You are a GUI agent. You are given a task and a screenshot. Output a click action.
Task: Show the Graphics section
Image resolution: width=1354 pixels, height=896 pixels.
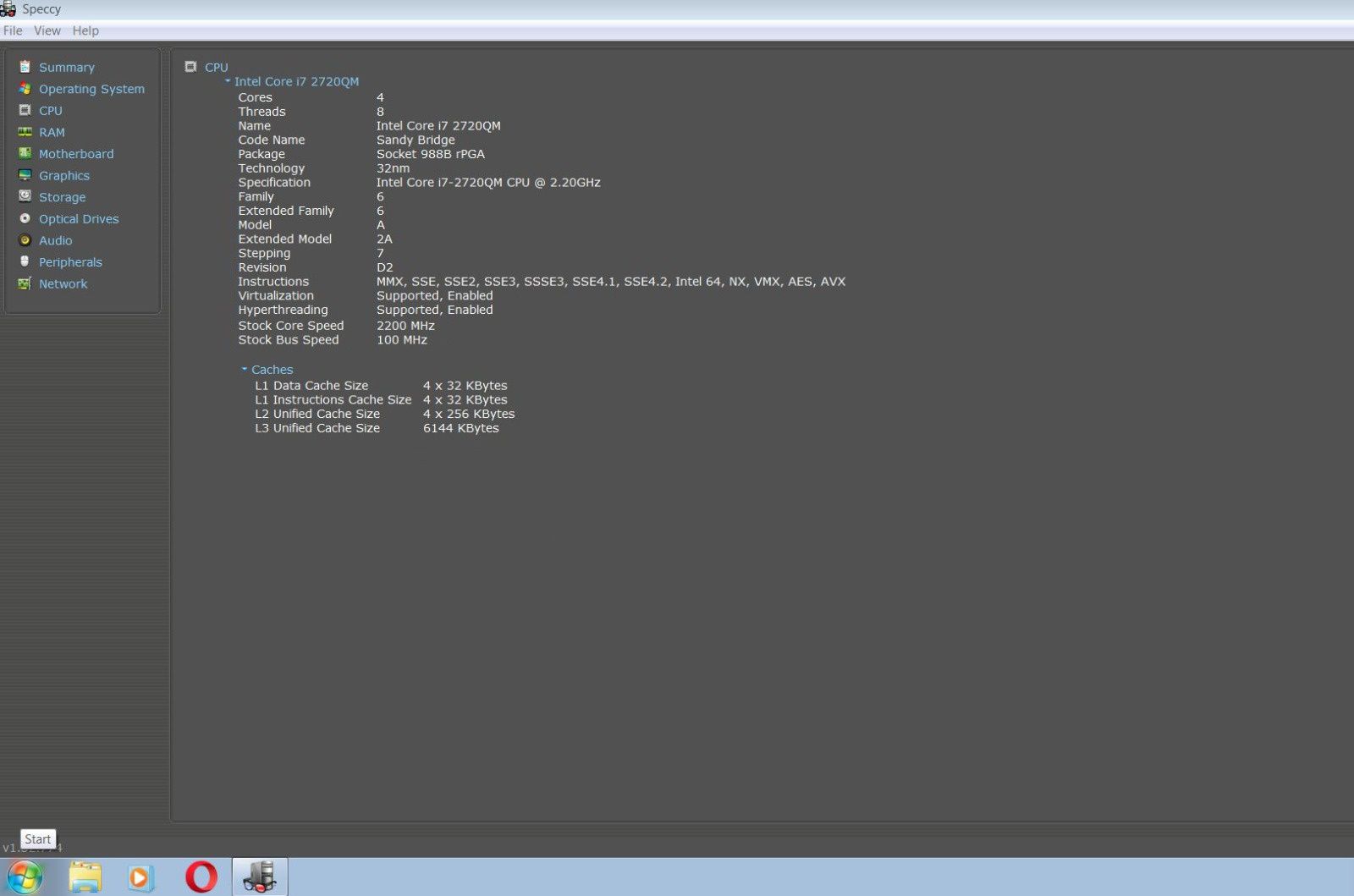(x=64, y=176)
